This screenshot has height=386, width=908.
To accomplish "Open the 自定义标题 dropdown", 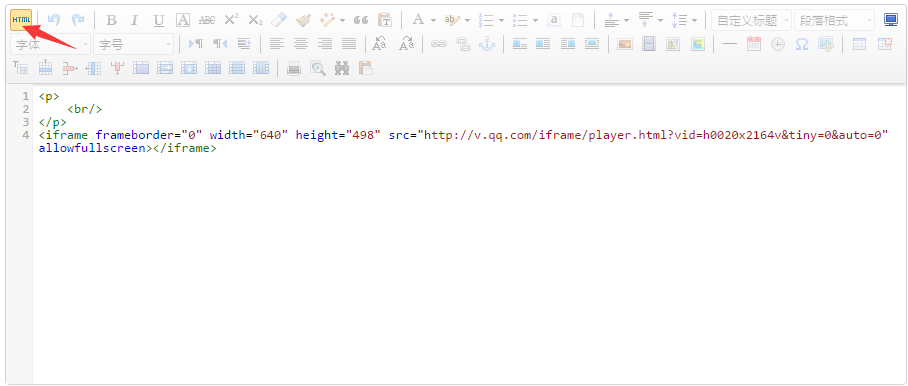I will pos(751,21).
